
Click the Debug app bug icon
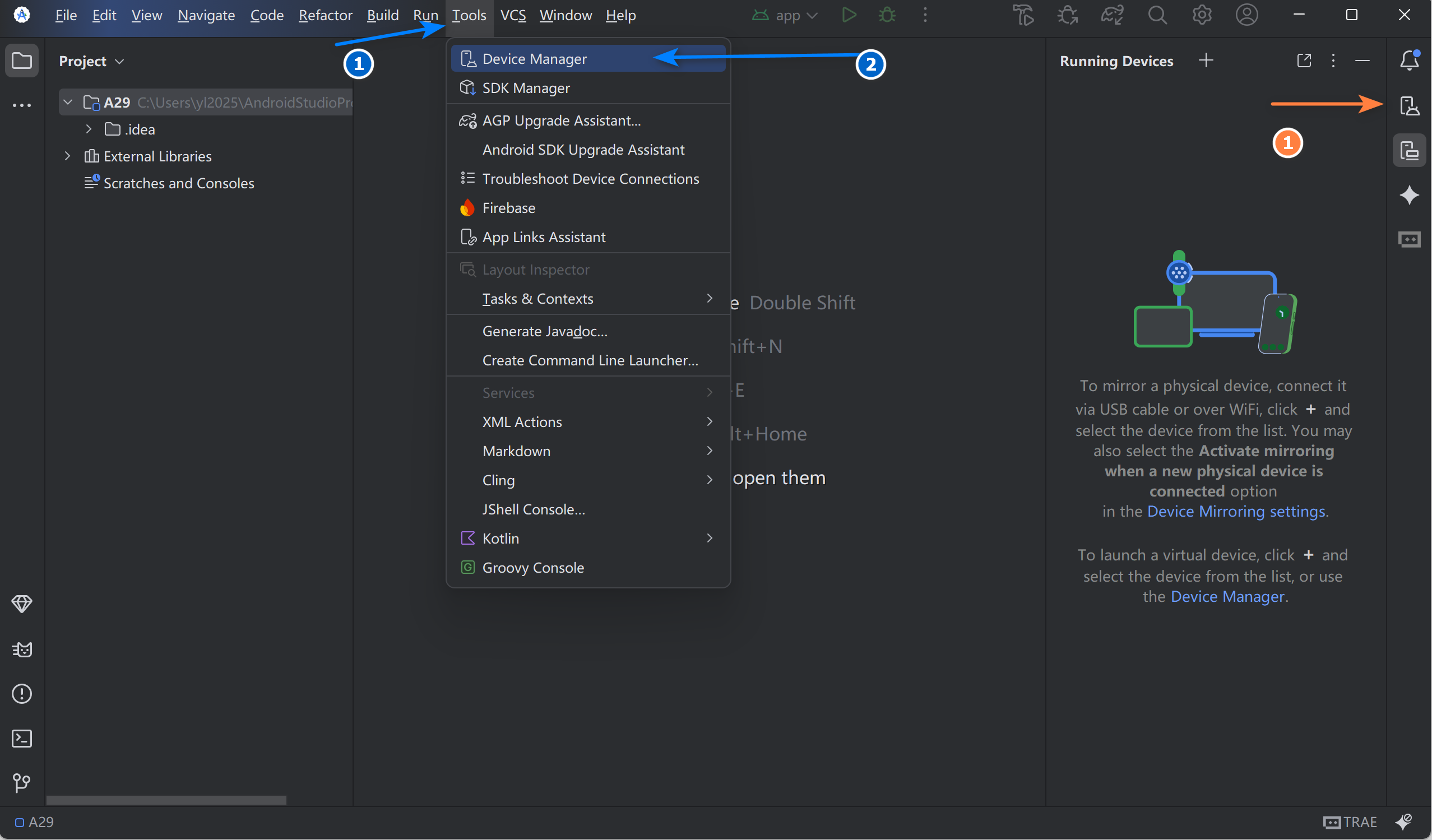point(887,15)
